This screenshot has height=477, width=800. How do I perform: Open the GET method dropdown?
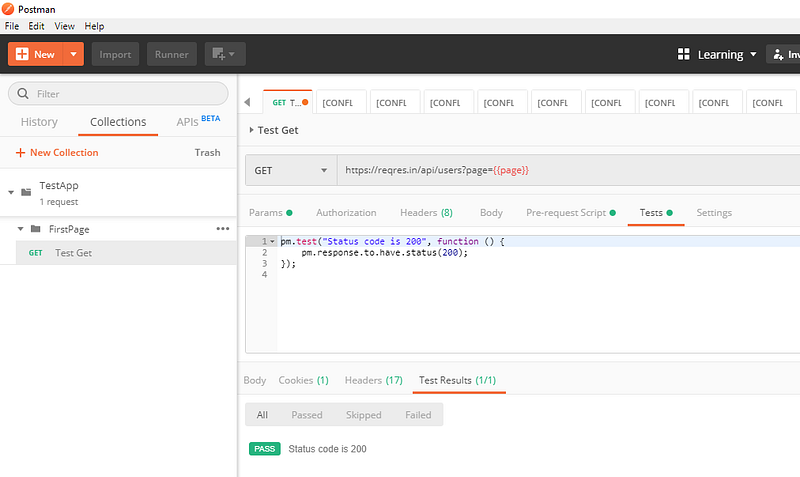[x=291, y=170]
